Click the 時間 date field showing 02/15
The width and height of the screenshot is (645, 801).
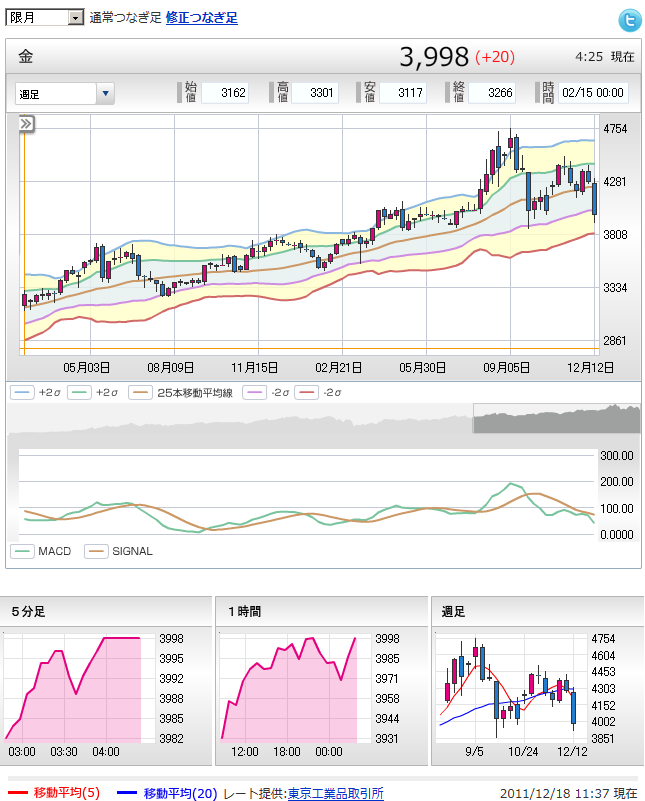tap(593, 93)
